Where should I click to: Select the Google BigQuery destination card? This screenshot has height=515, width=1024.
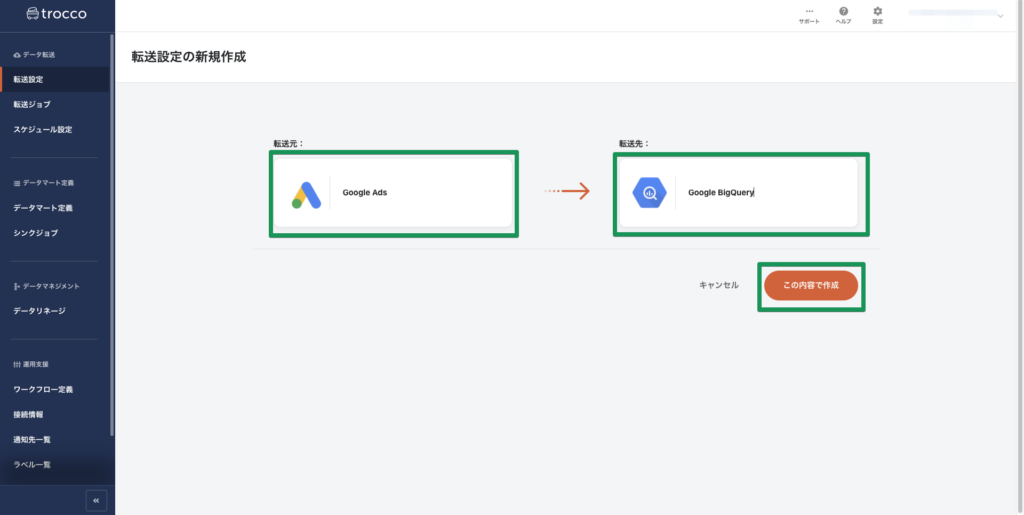click(740, 193)
